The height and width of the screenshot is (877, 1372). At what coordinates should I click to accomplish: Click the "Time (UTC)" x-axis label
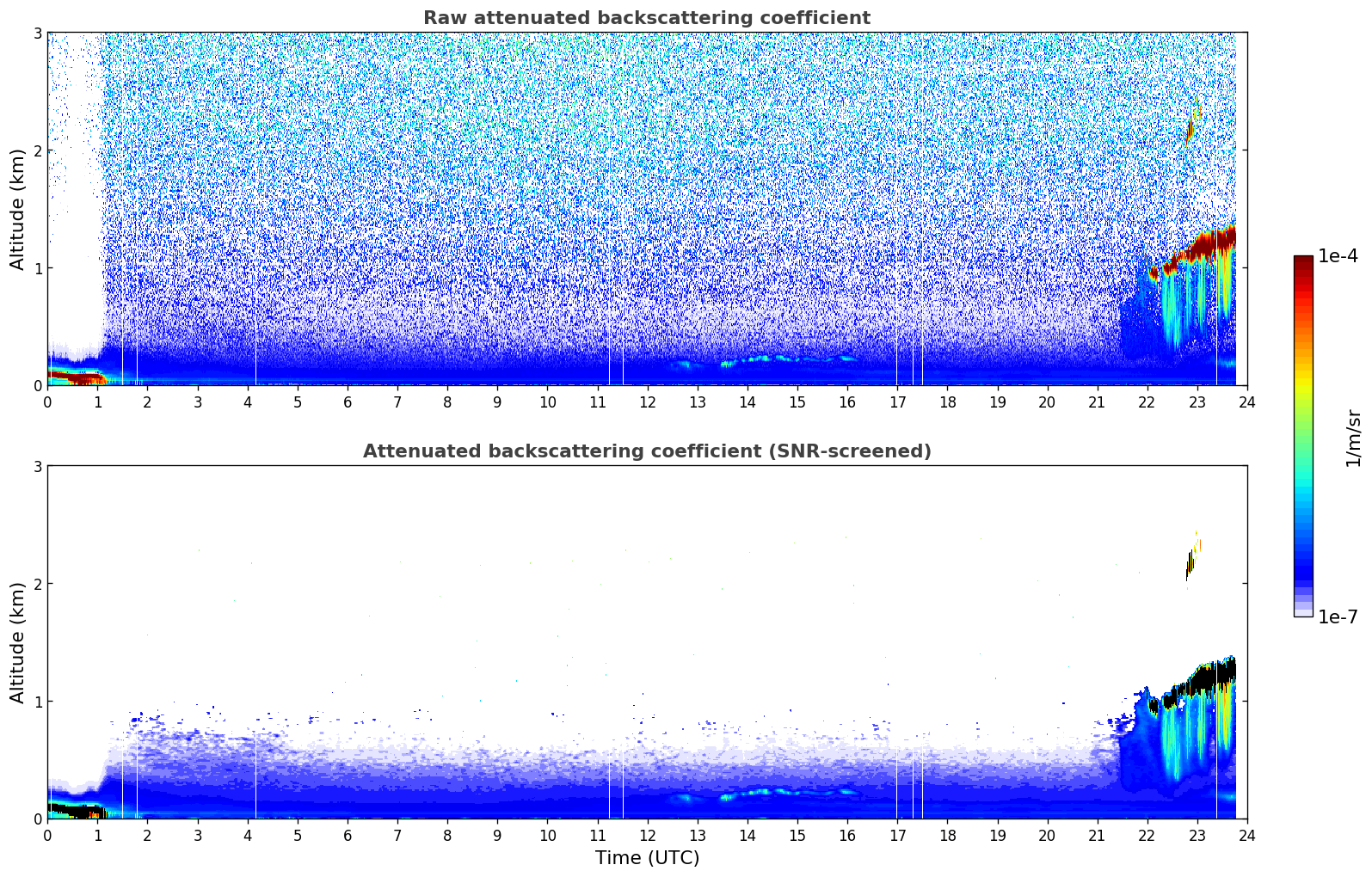pos(647,858)
